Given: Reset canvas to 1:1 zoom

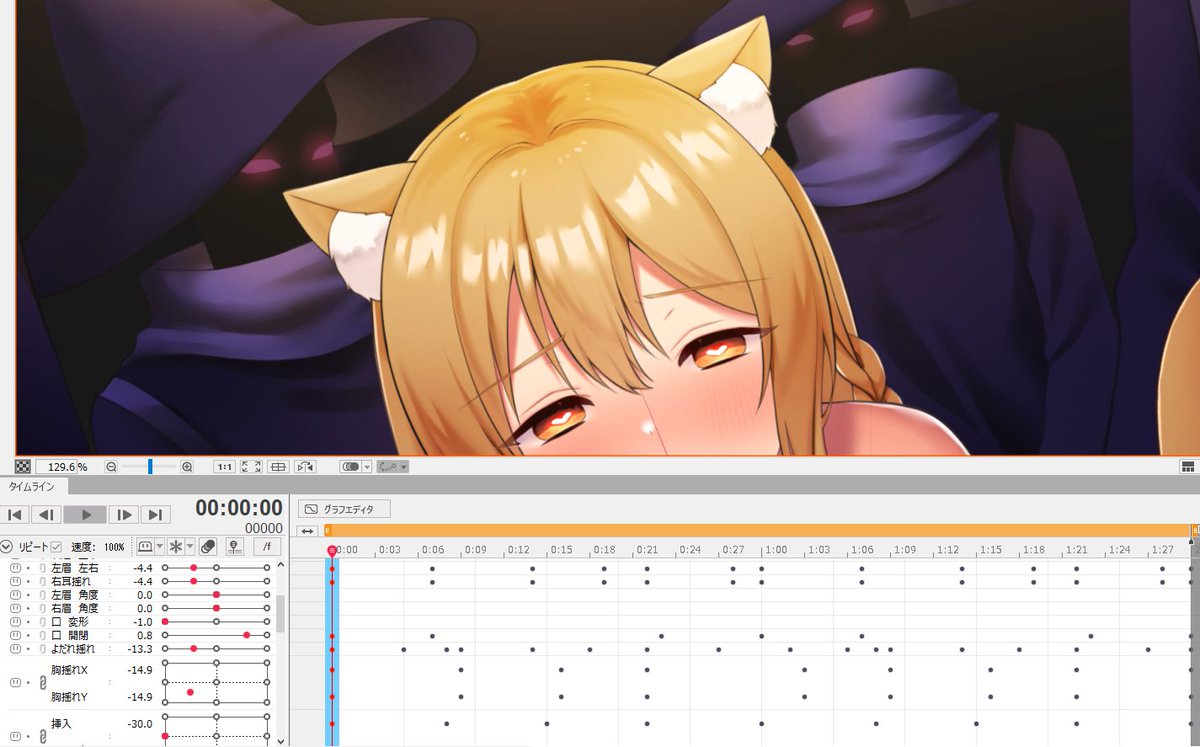Looking at the screenshot, I should 225,467.
